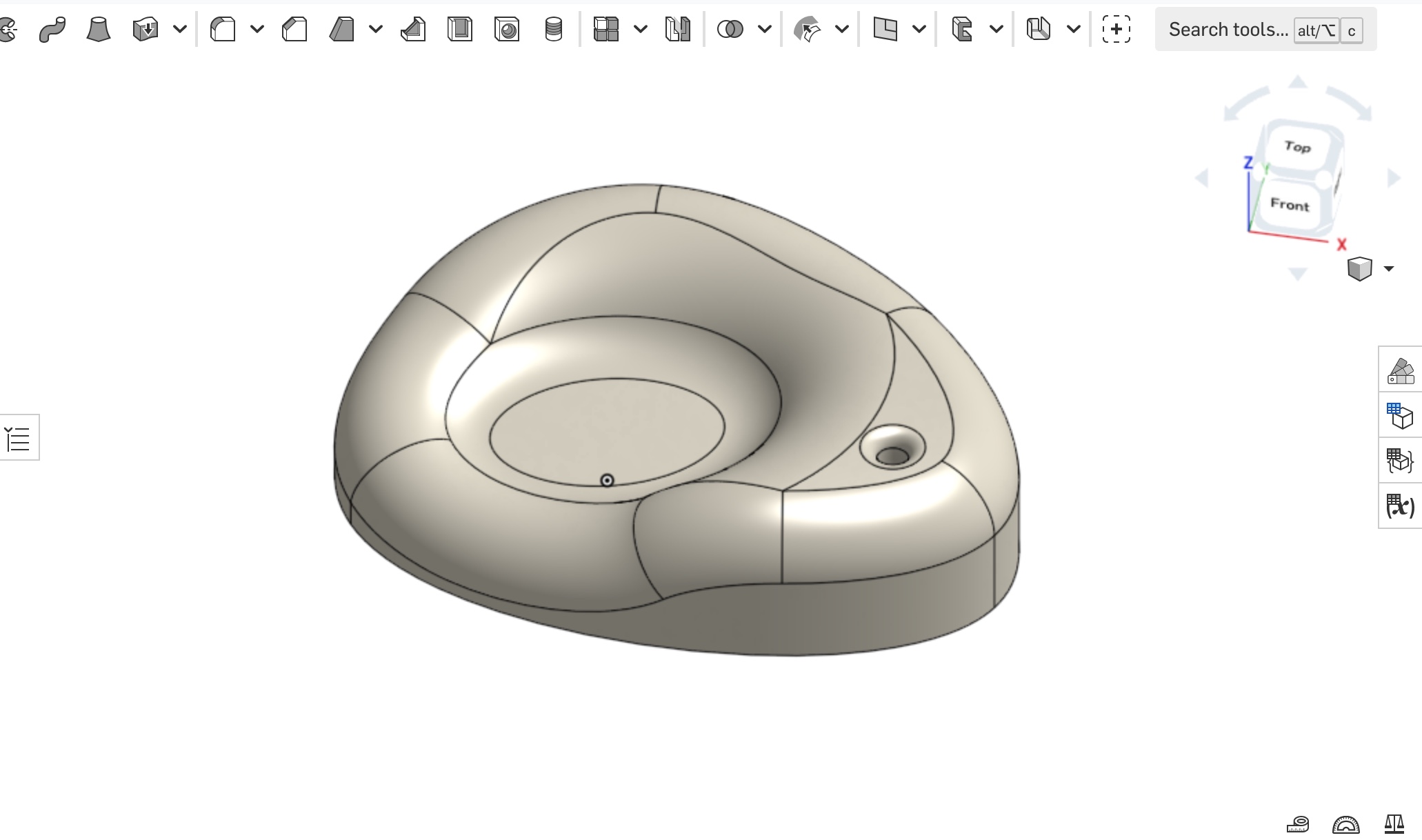Select the Sheet metal model tool

1039,29
